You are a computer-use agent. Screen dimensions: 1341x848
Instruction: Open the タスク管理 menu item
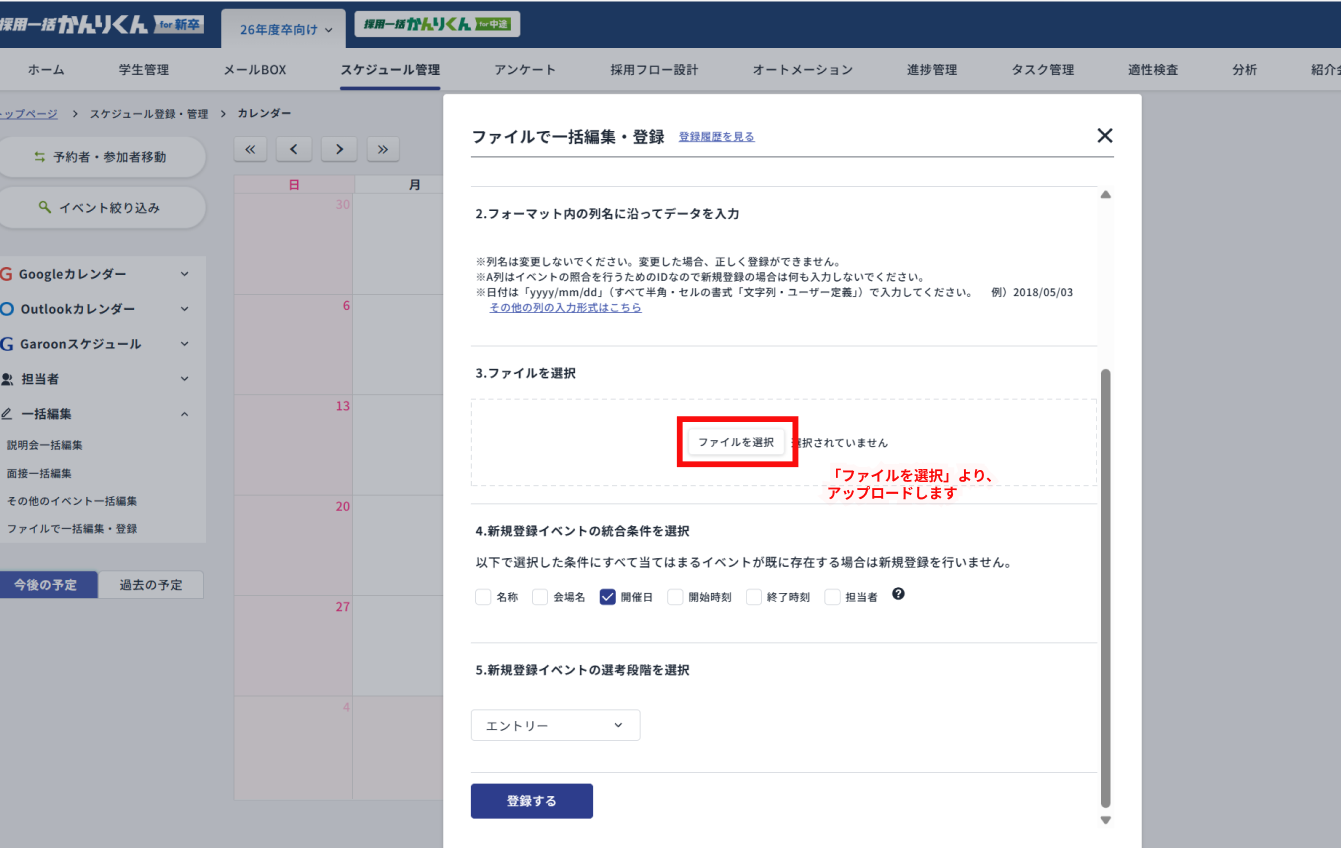[1044, 69]
